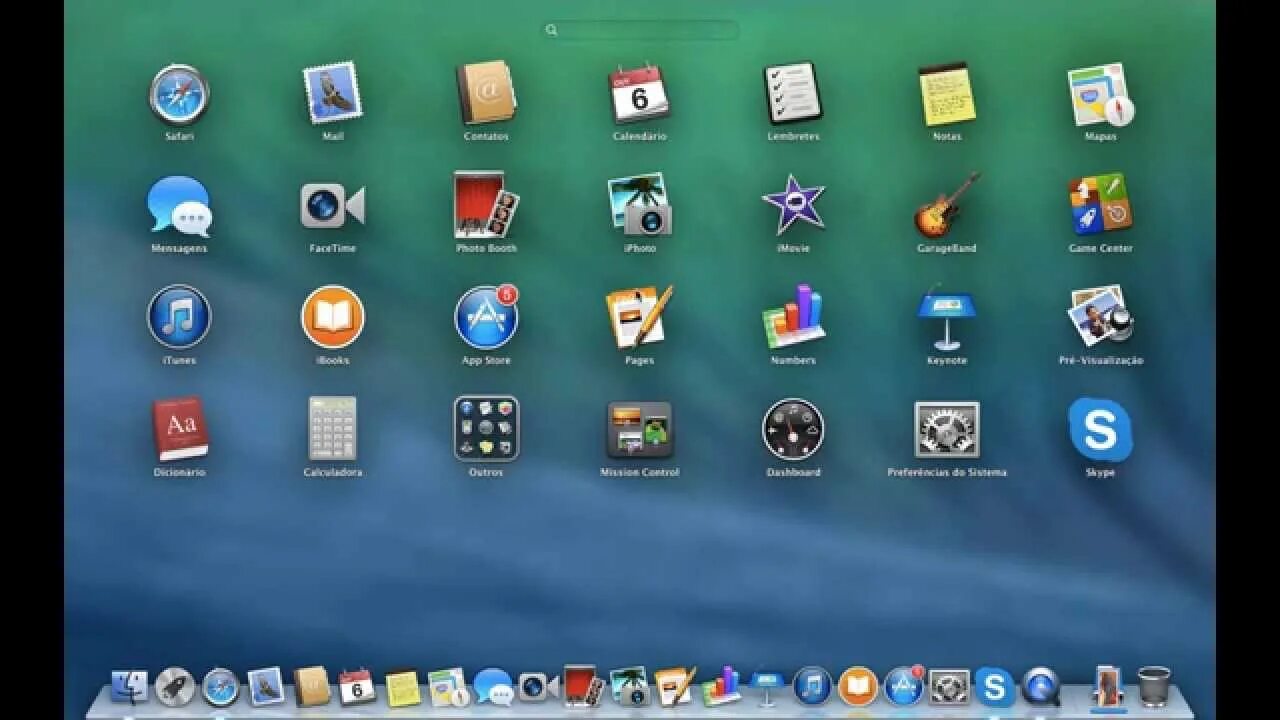Open the Dicionário app
The height and width of the screenshot is (720, 1280).
tap(179, 429)
